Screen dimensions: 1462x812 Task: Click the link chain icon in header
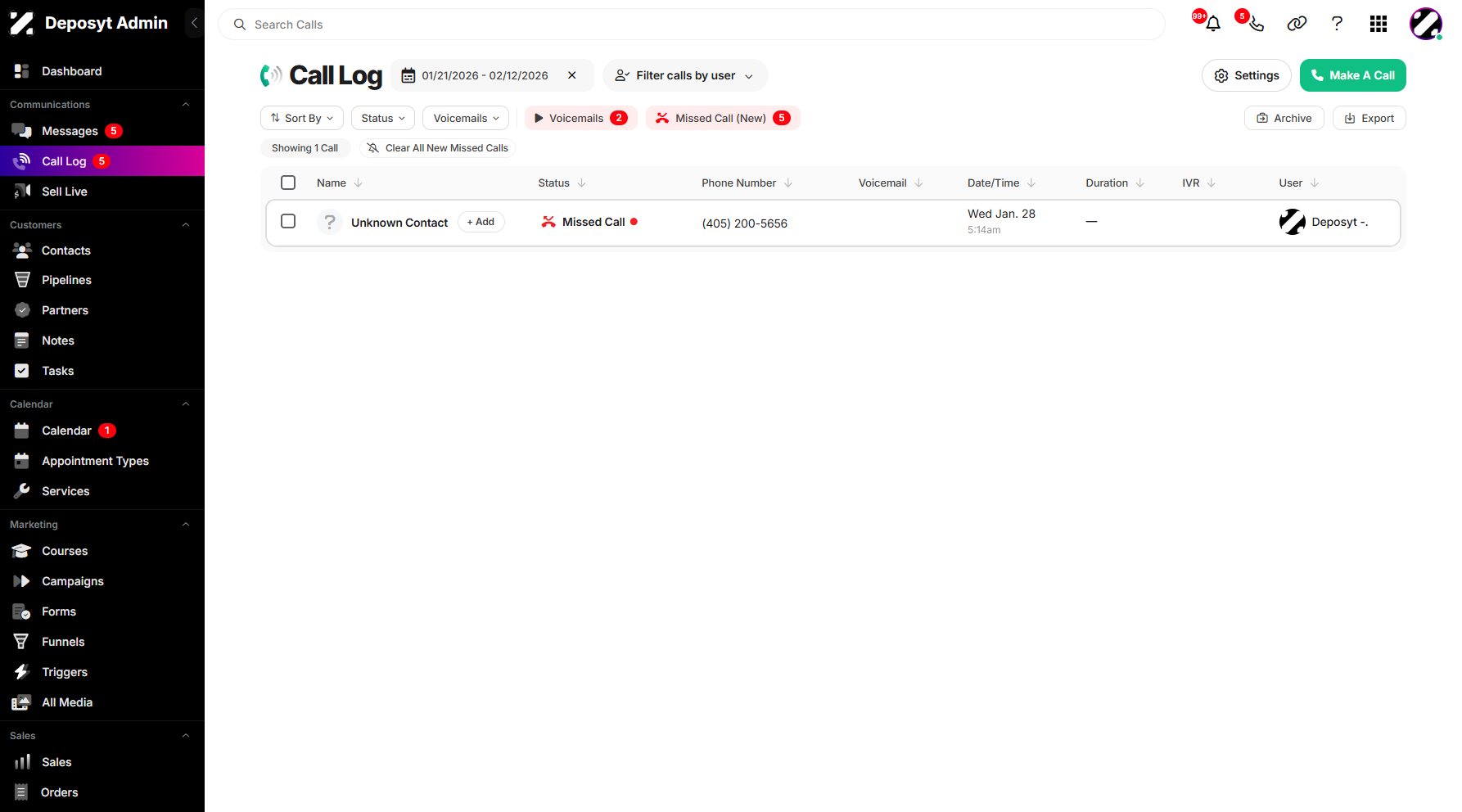pyautogui.click(x=1297, y=24)
